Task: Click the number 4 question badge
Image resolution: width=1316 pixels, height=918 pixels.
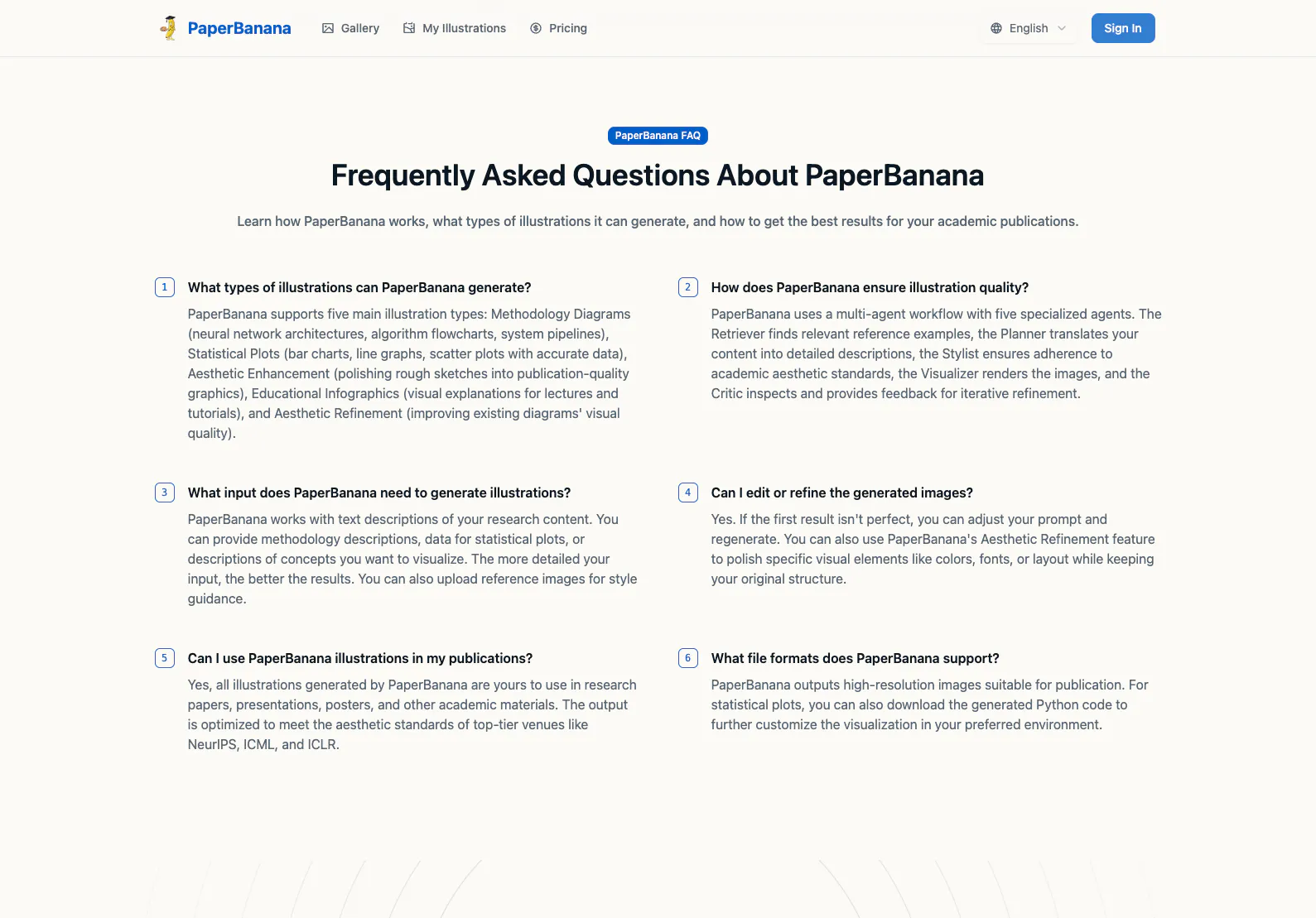Action: (x=688, y=493)
